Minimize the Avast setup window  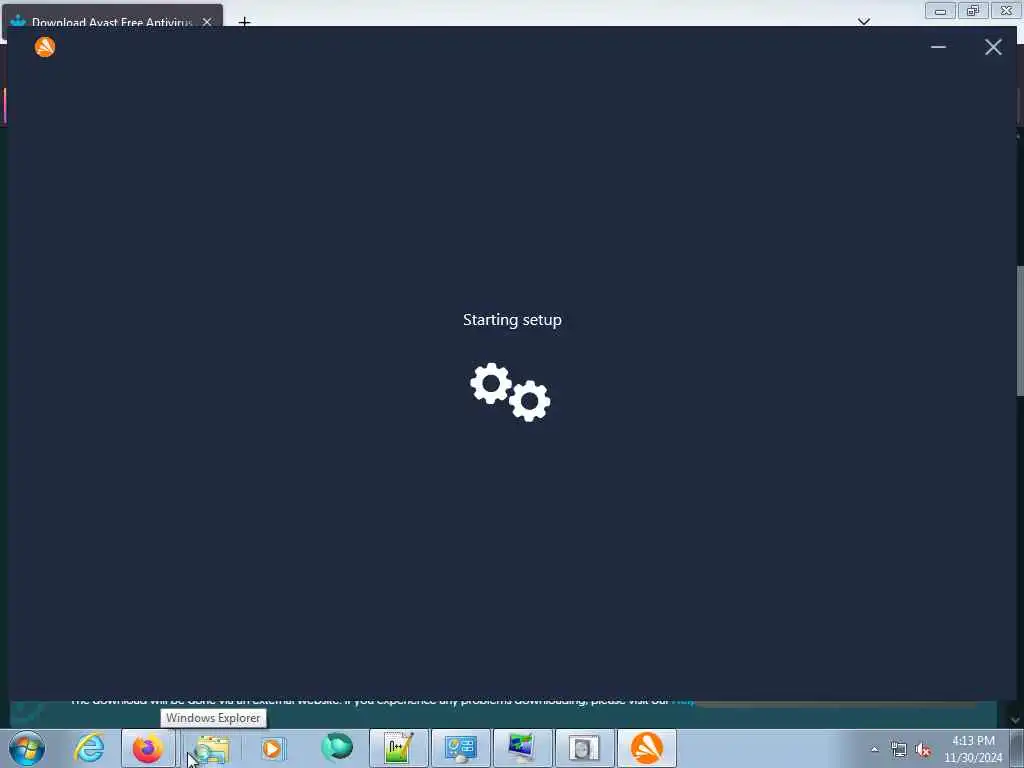pyautogui.click(x=938, y=47)
